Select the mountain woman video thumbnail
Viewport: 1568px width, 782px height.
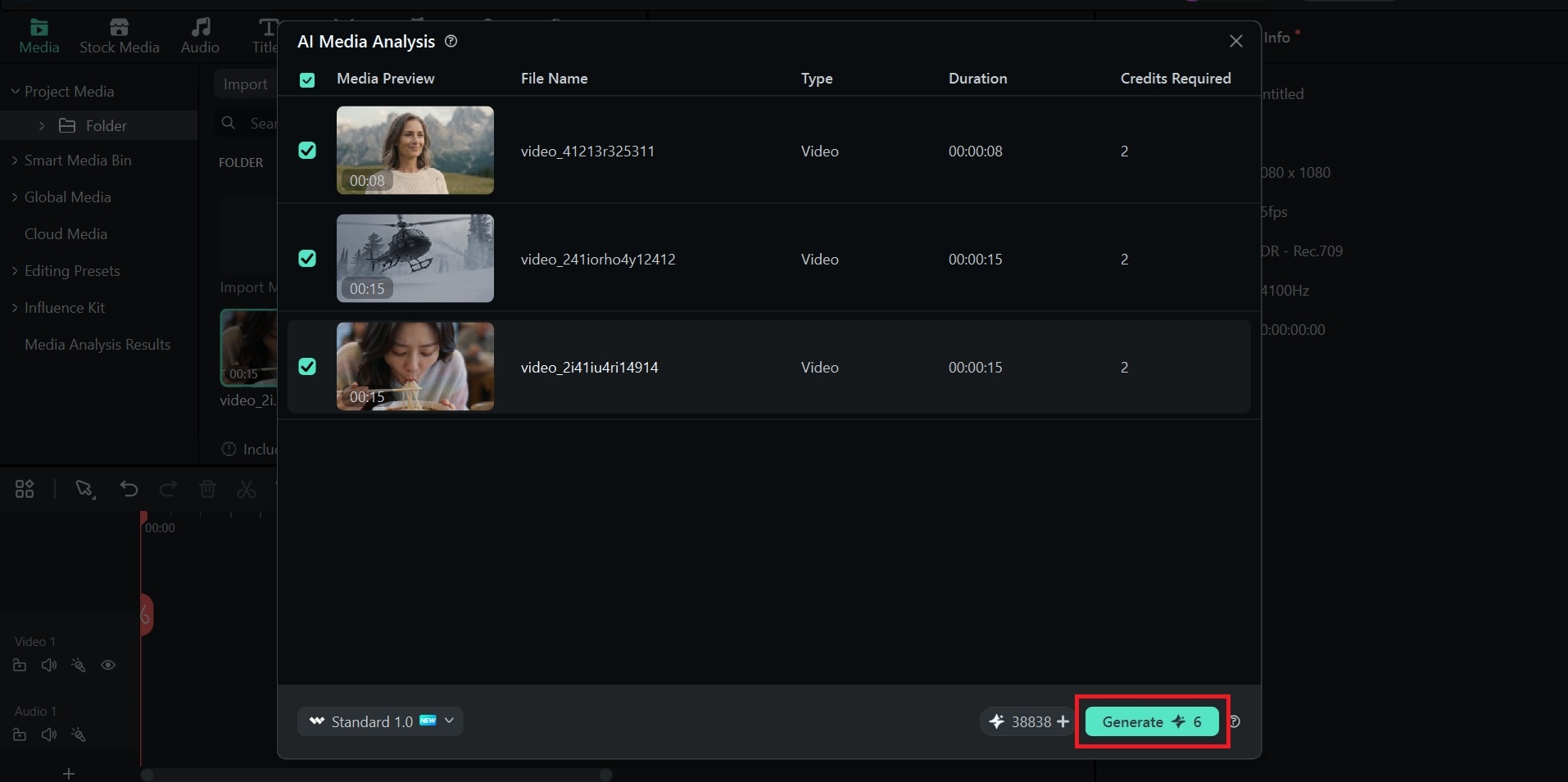coord(415,150)
